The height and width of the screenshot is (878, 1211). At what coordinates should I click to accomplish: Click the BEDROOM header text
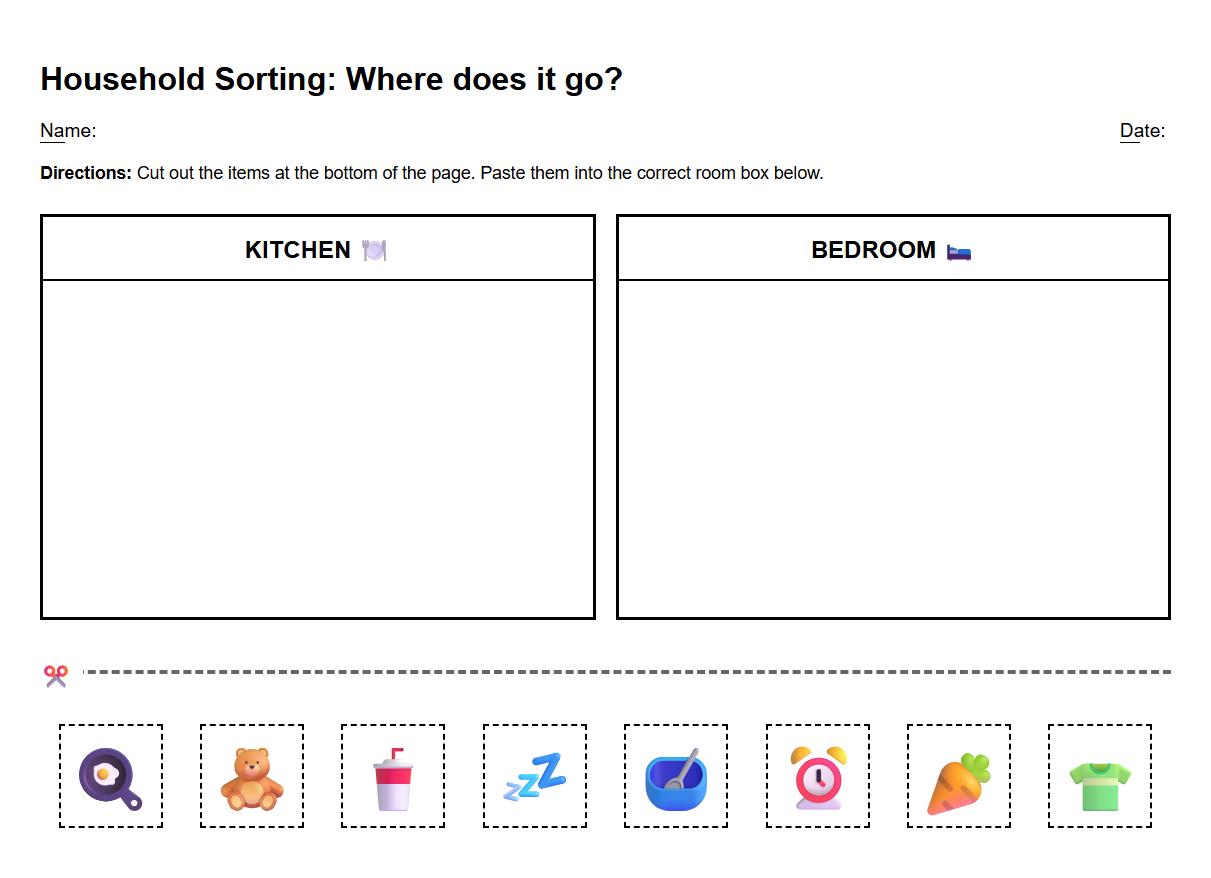(x=873, y=250)
